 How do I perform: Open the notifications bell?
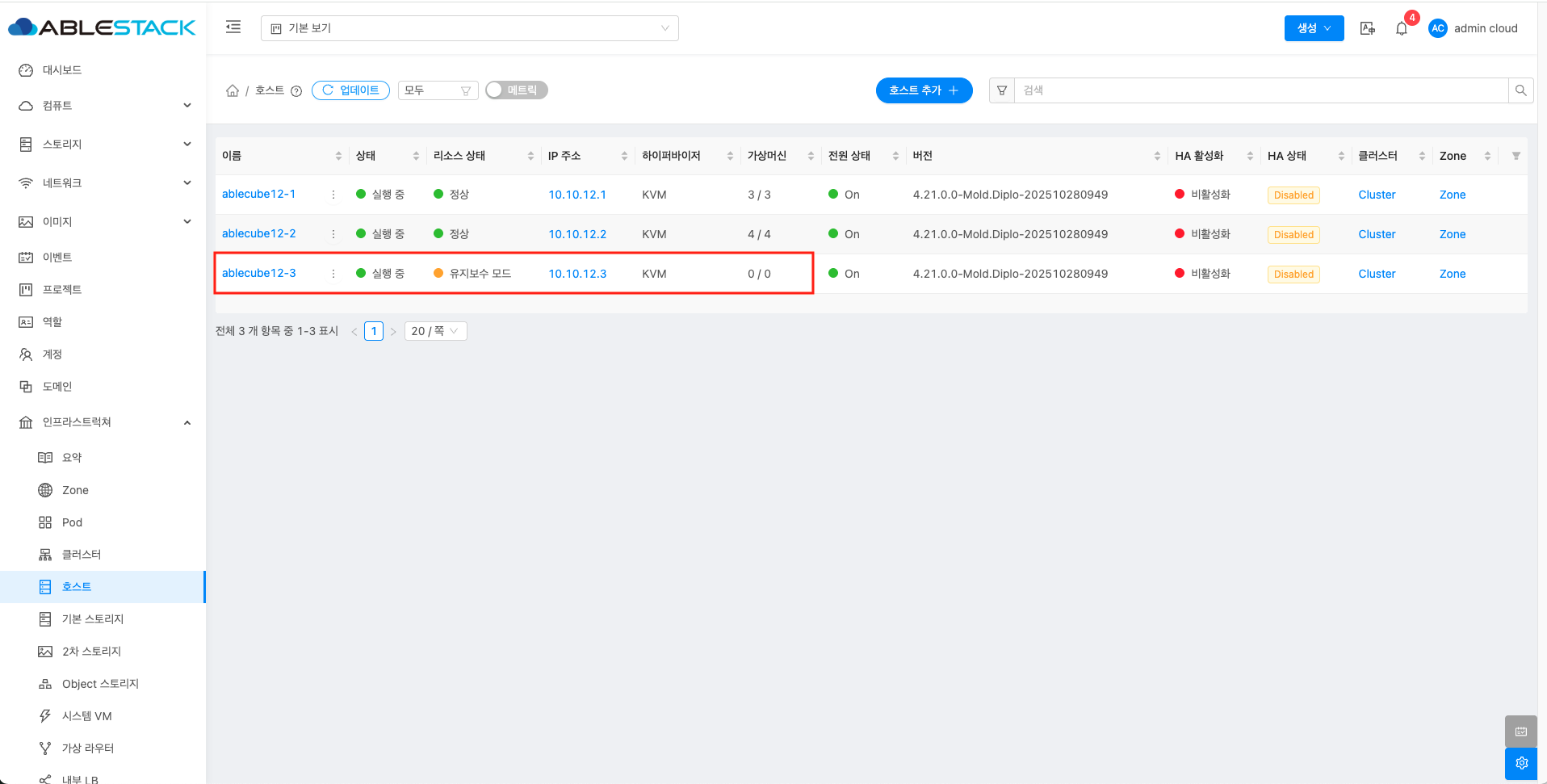(1402, 28)
